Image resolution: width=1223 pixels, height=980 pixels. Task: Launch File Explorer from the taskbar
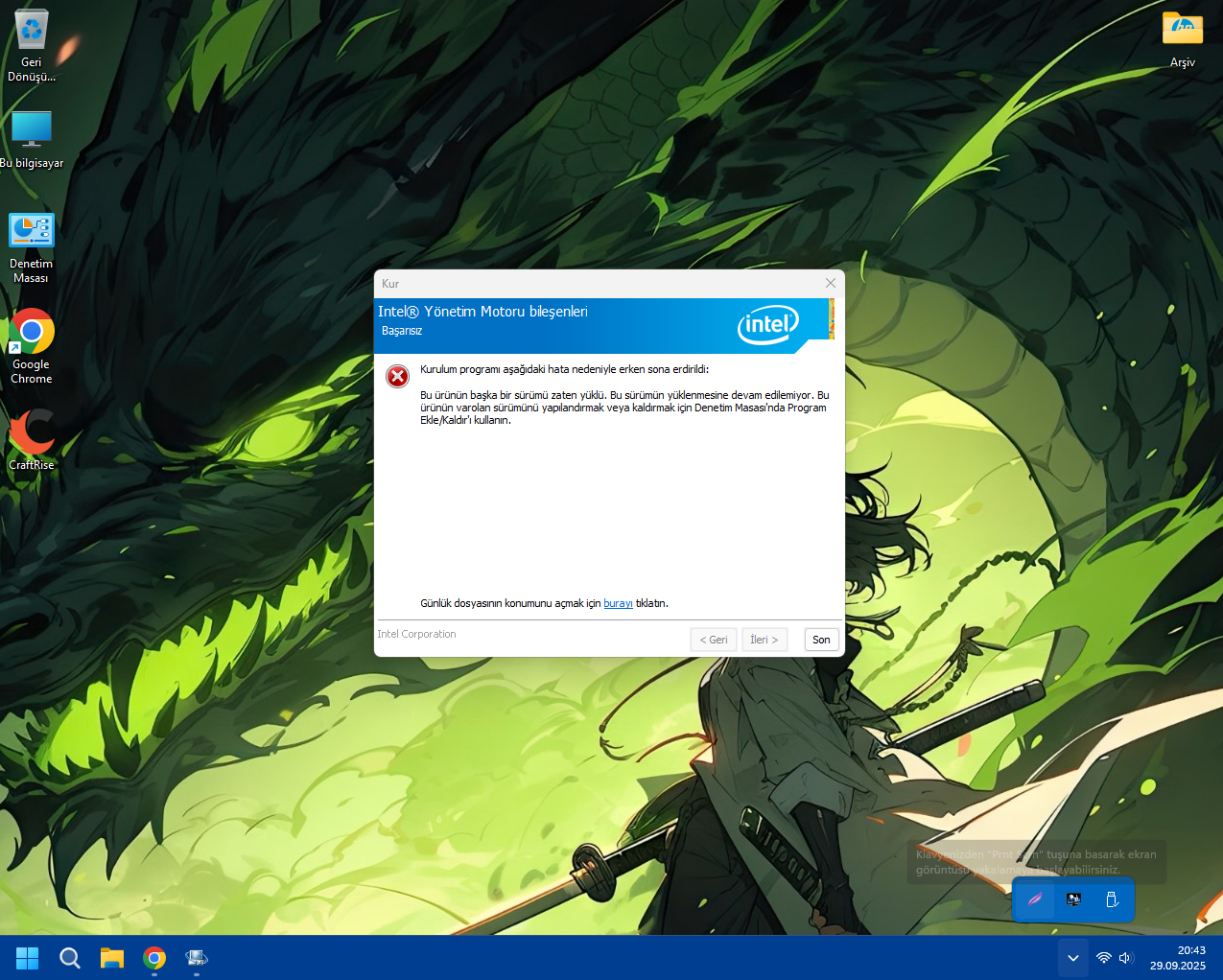[x=112, y=958]
